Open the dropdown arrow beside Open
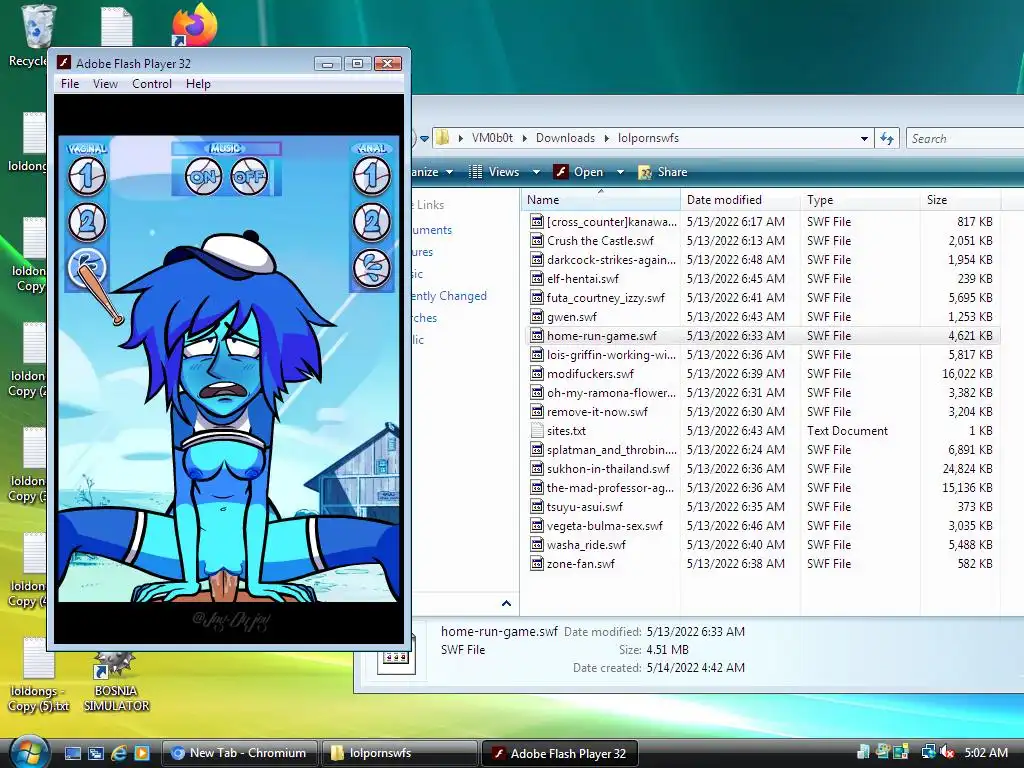 coord(620,172)
